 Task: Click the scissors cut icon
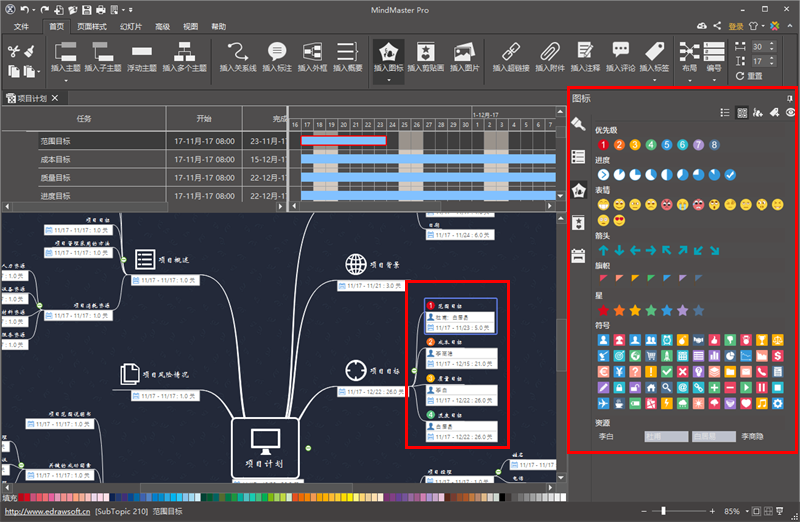[x=14, y=51]
